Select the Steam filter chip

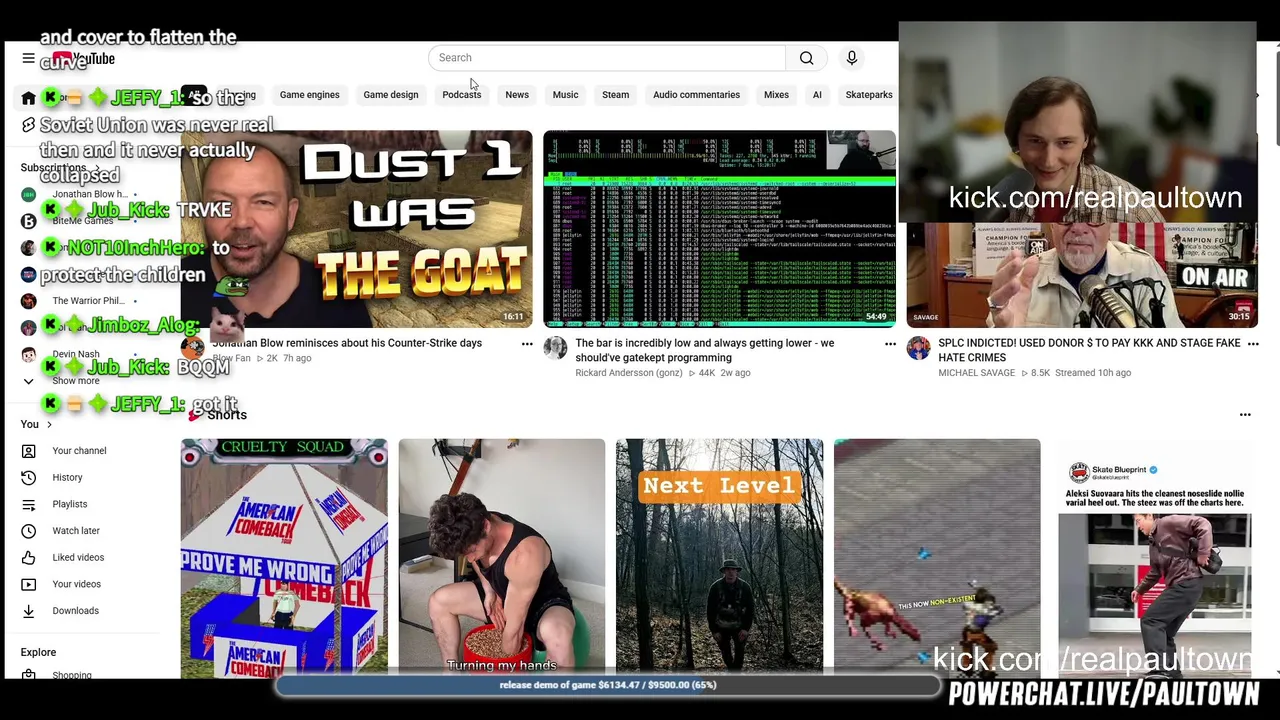click(x=615, y=95)
